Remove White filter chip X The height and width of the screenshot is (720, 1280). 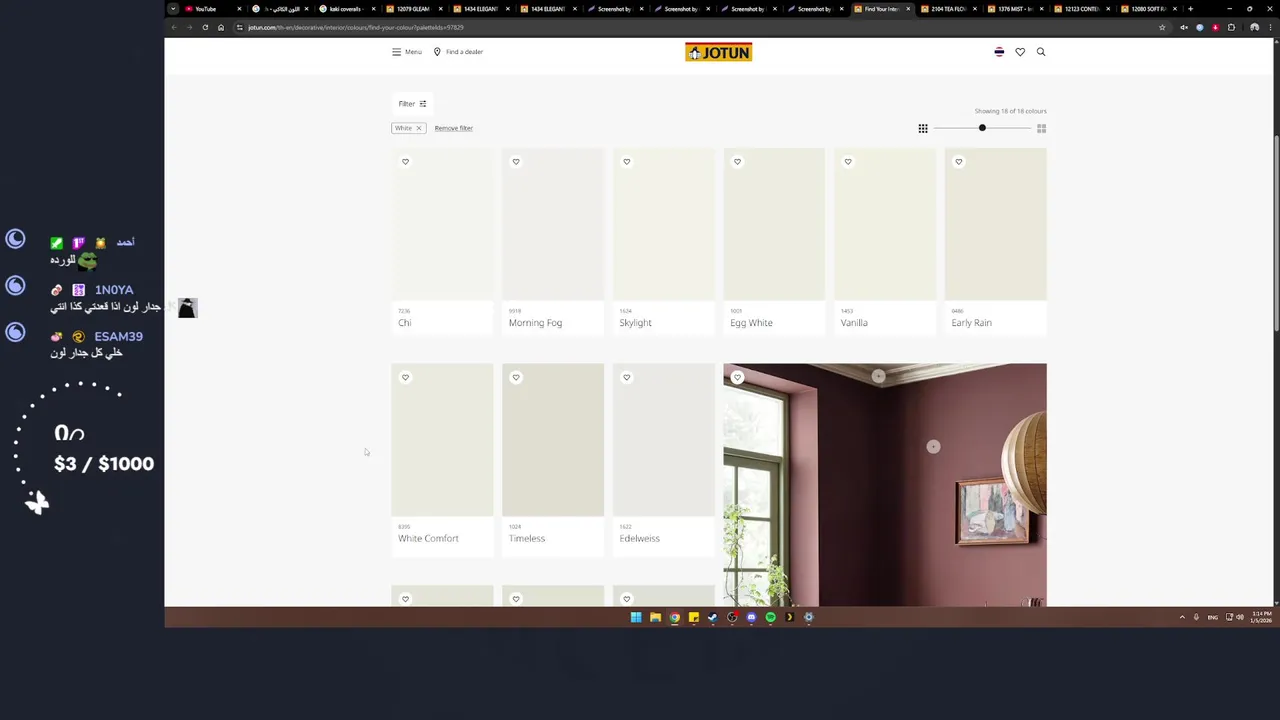click(x=419, y=128)
